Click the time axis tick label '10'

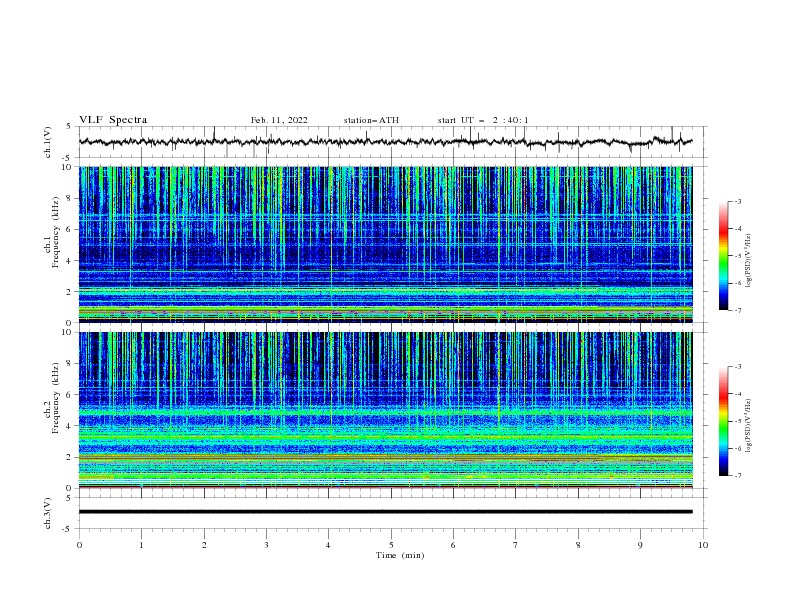[703, 545]
